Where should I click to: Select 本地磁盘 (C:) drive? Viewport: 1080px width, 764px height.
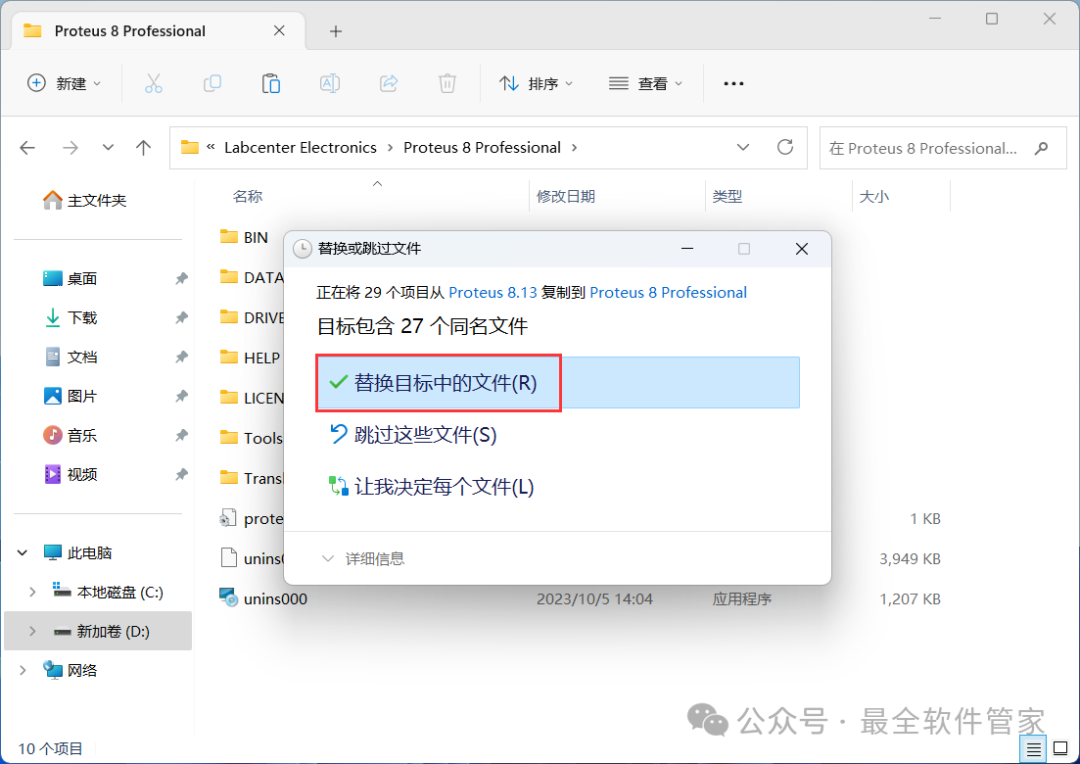(108, 592)
